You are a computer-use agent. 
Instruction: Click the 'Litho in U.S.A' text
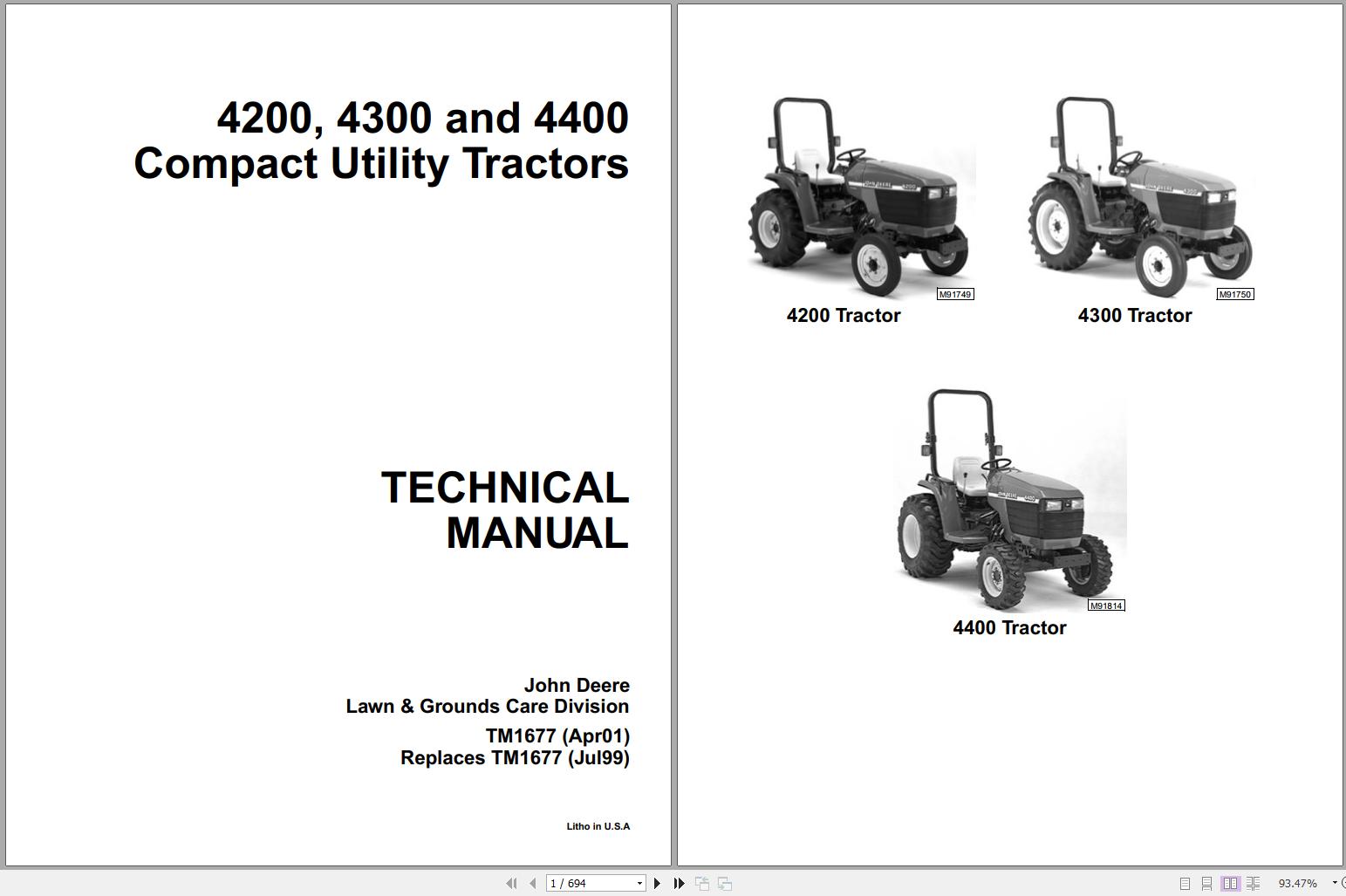click(598, 826)
